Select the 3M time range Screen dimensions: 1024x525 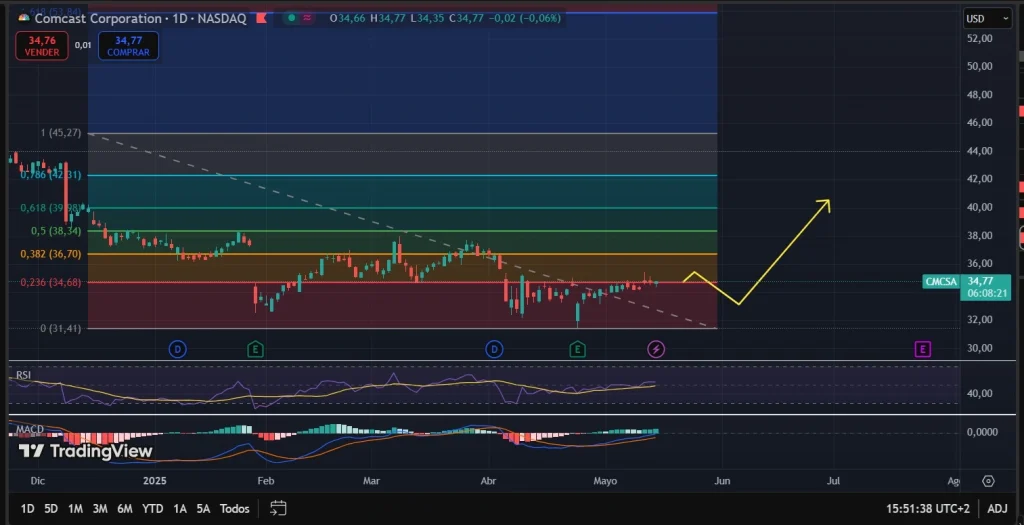pyautogui.click(x=100, y=509)
